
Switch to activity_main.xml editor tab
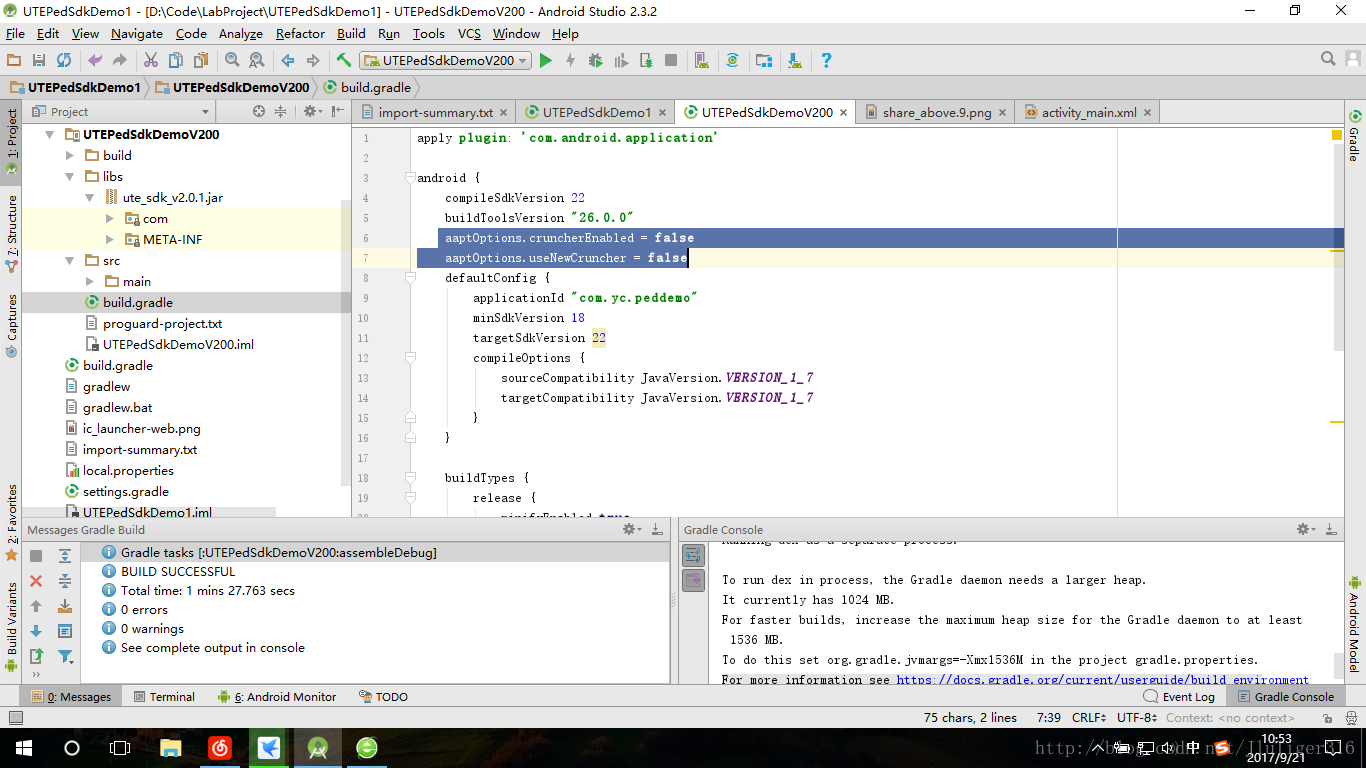1088,112
